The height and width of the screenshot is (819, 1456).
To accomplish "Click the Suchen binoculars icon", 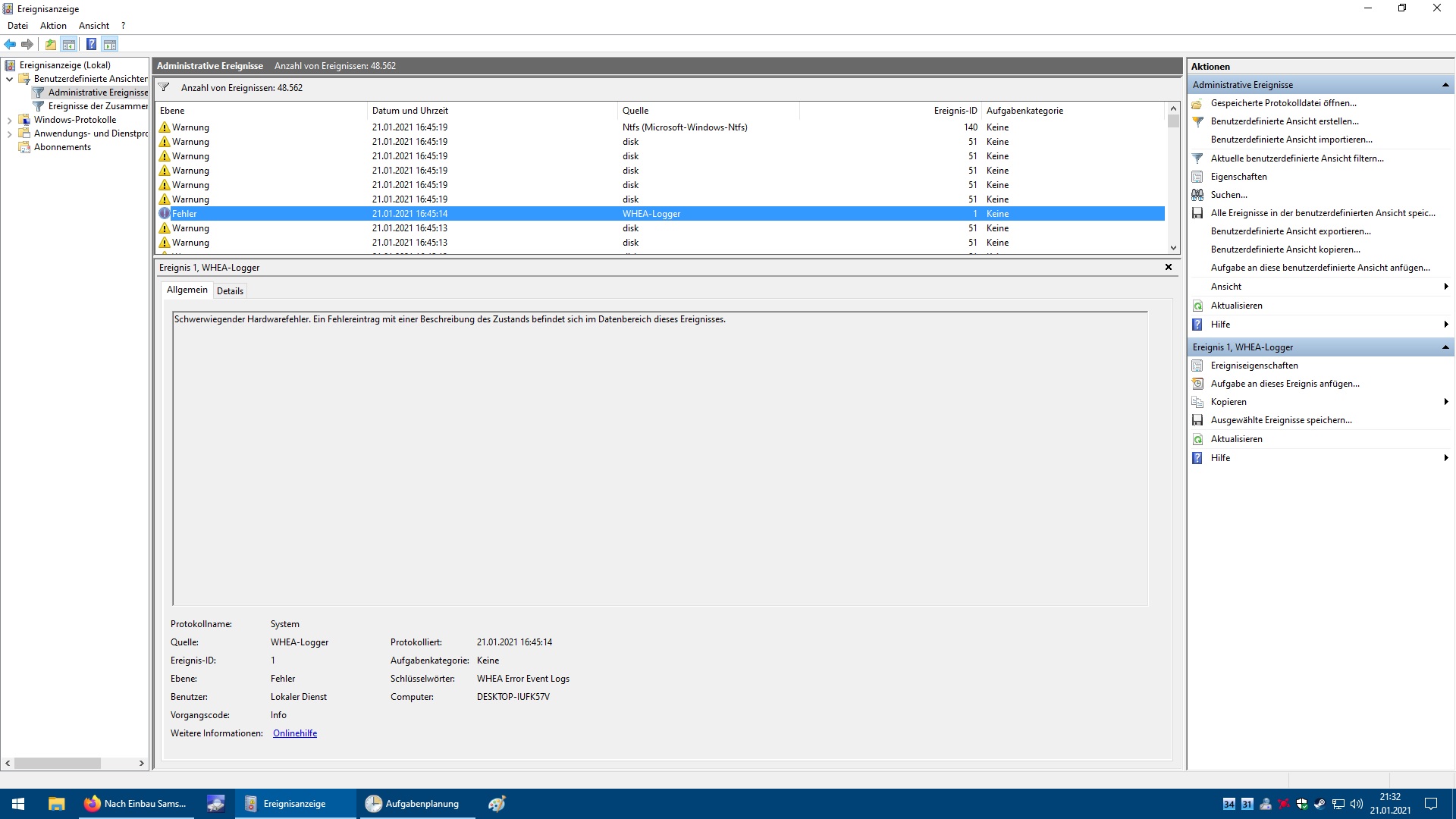I will point(1197,195).
